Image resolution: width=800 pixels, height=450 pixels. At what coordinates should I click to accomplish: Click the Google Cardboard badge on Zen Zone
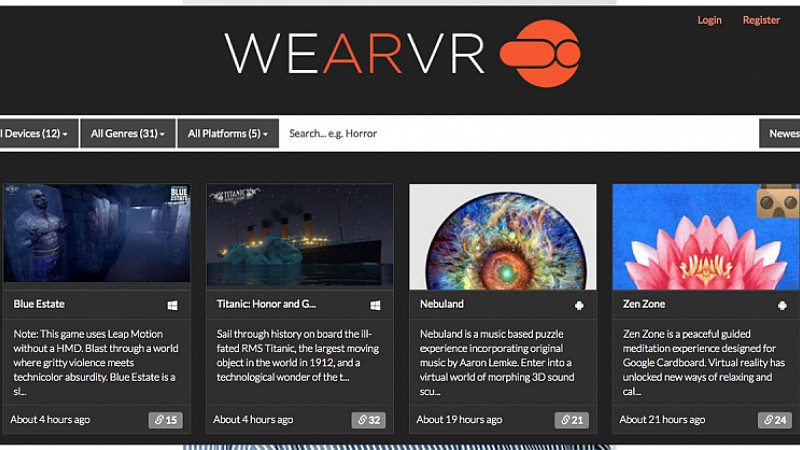(x=777, y=202)
